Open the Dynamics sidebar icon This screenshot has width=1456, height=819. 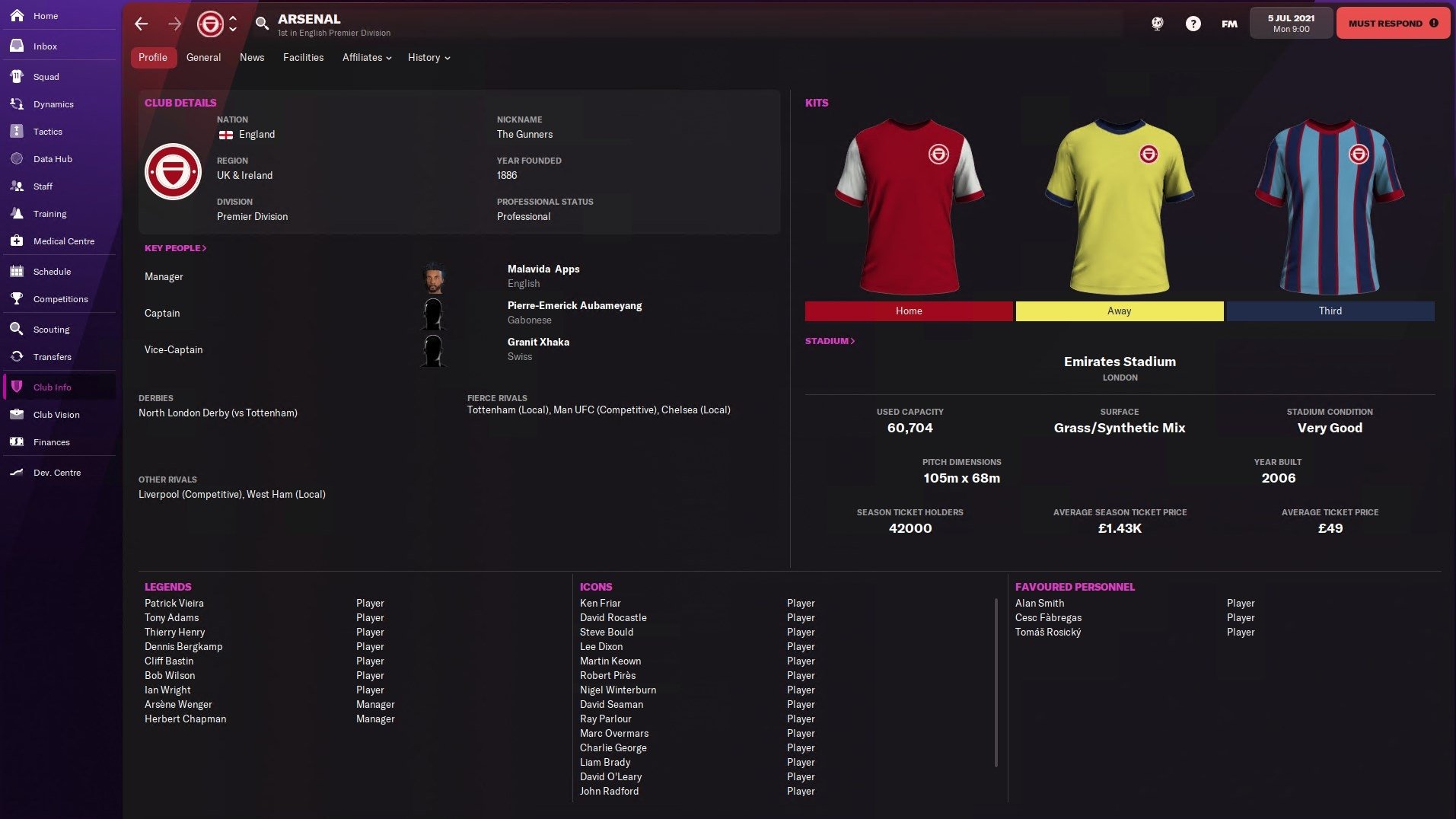tap(17, 104)
